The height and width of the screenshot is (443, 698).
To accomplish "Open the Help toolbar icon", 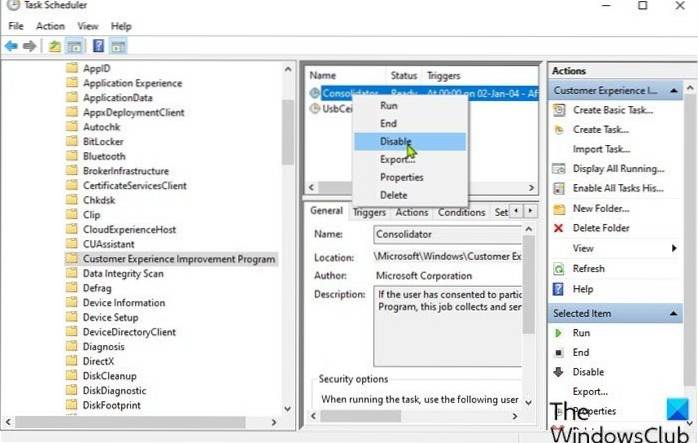I will pyautogui.click(x=98, y=46).
